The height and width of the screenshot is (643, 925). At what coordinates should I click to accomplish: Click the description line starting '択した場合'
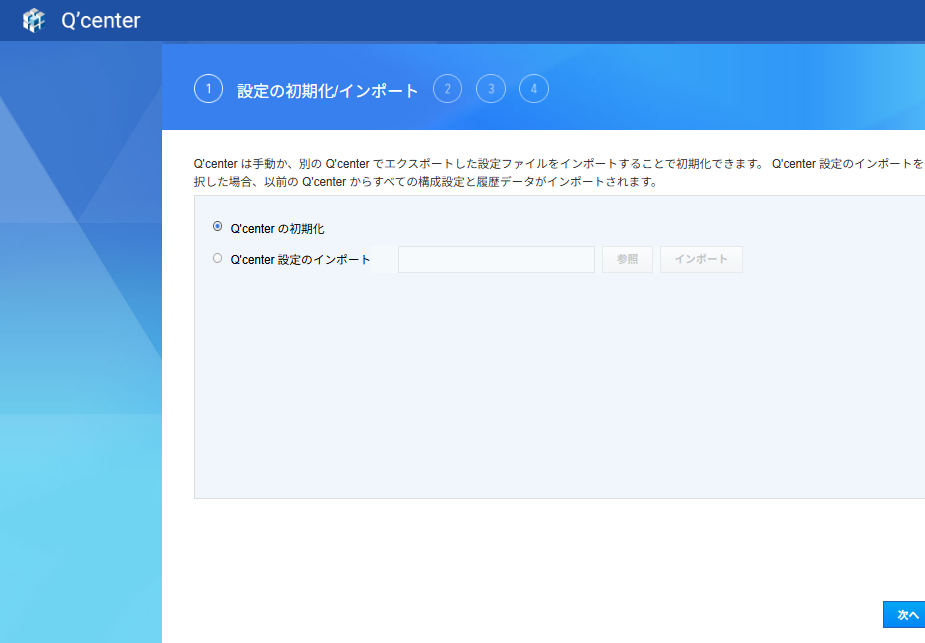click(426, 182)
